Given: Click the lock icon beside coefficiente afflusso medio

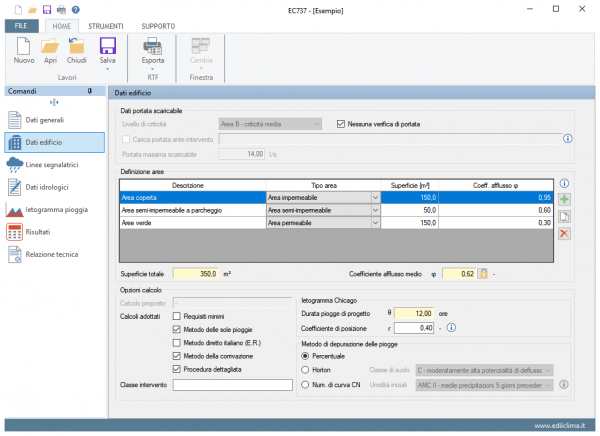Looking at the screenshot, I should pyautogui.click(x=483, y=273).
